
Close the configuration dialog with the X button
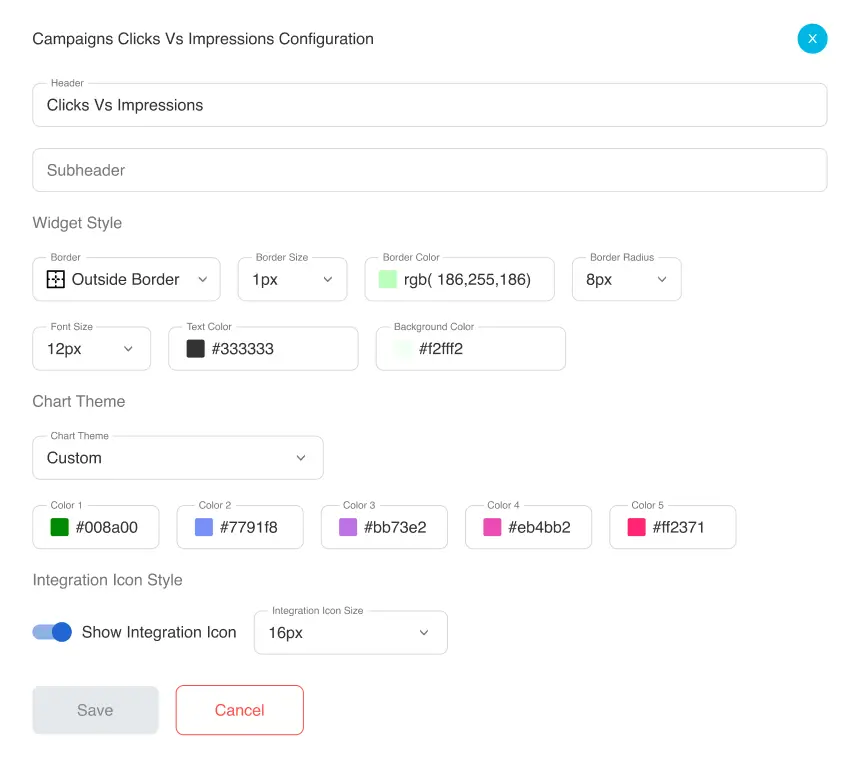click(812, 39)
